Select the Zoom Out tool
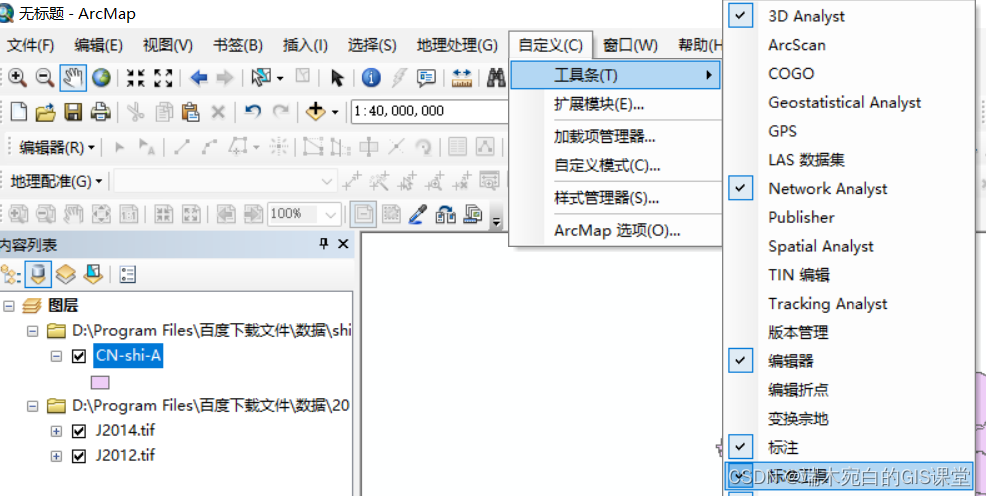The image size is (986, 496). pos(45,77)
